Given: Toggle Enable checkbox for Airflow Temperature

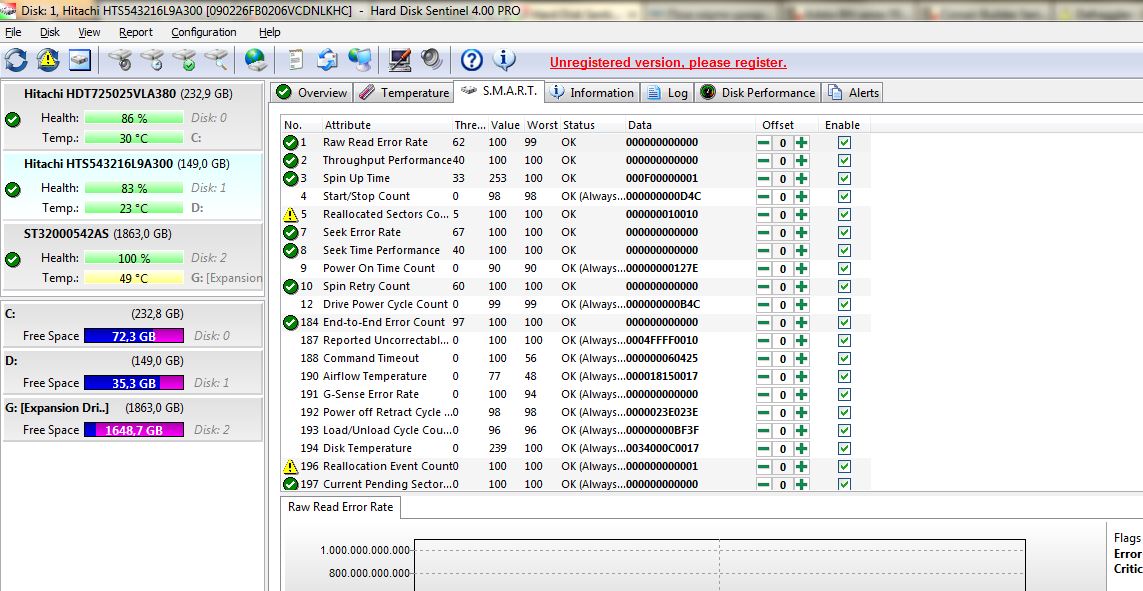Looking at the screenshot, I should click(x=844, y=377).
